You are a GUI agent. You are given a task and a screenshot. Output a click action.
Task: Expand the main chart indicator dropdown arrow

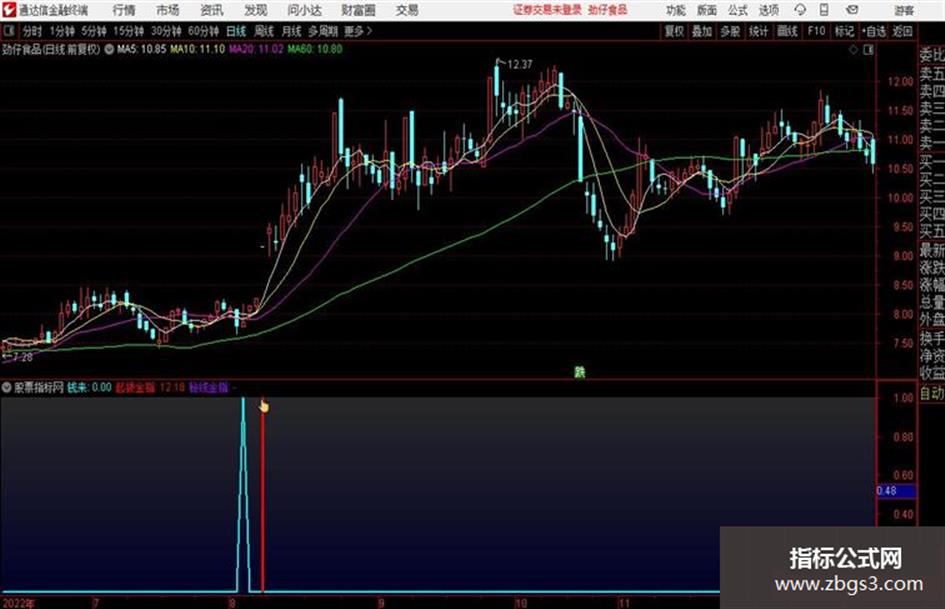(x=109, y=49)
